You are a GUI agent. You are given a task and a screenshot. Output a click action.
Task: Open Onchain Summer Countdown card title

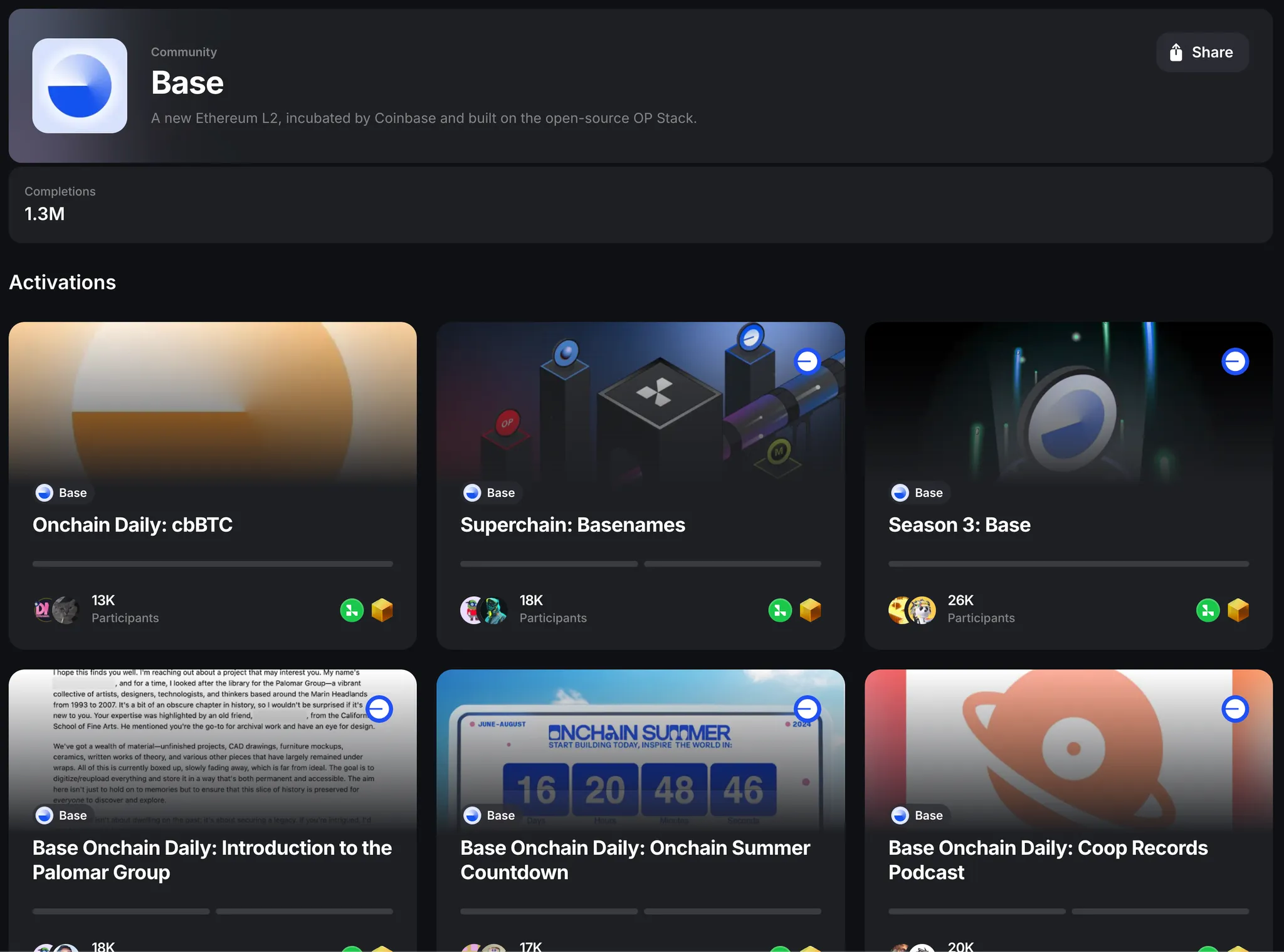[635, 860]
